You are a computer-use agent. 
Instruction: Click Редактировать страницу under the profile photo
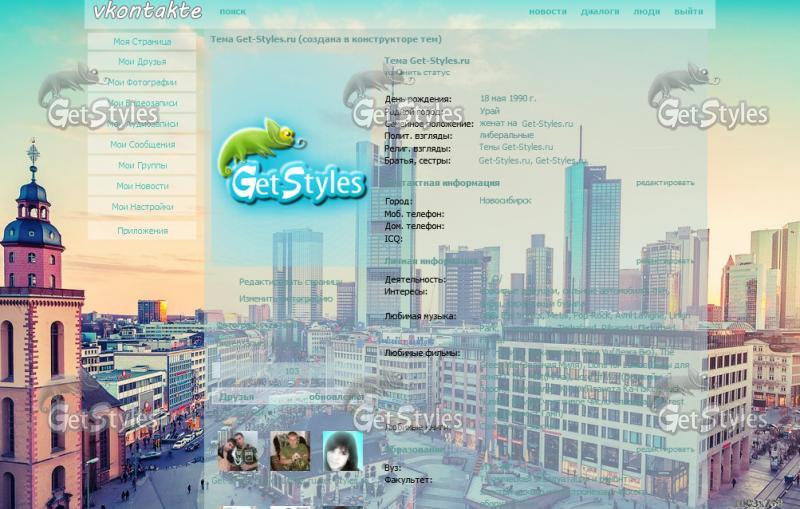(290, 282)
